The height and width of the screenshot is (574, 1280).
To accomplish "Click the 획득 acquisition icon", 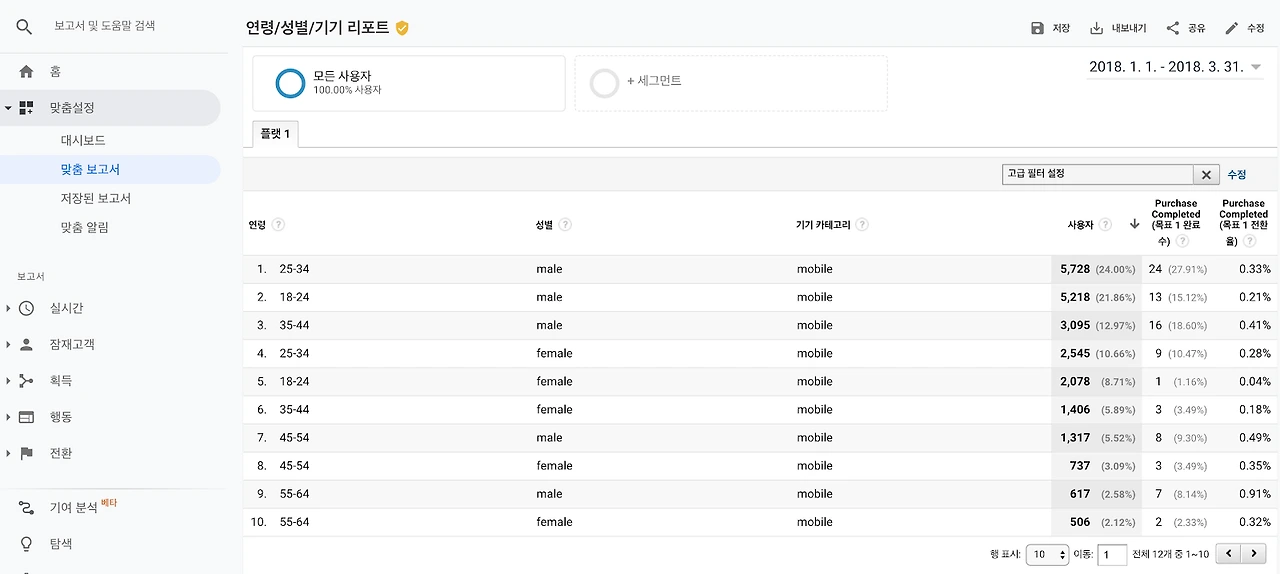I will 26,380.
